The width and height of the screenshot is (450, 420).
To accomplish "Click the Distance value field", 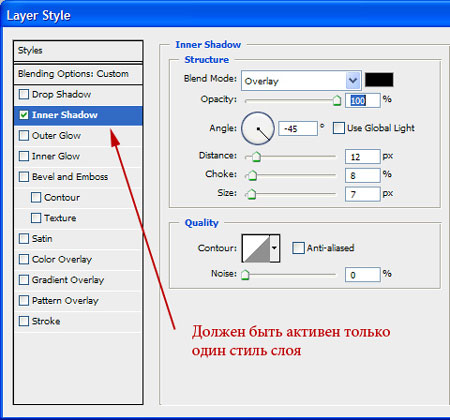I will (363, 156).
